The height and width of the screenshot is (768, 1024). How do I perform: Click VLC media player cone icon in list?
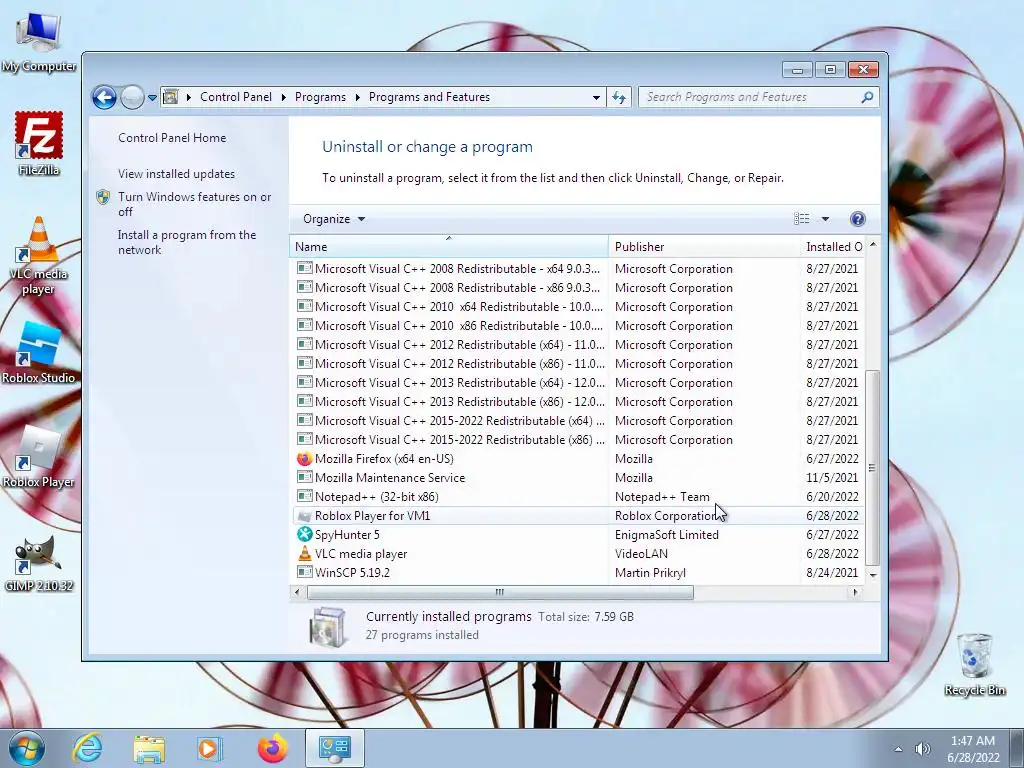pos(304,553)
